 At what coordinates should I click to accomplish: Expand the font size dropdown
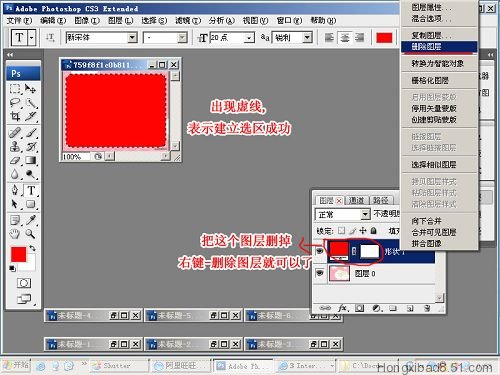[x=249, y=38]
